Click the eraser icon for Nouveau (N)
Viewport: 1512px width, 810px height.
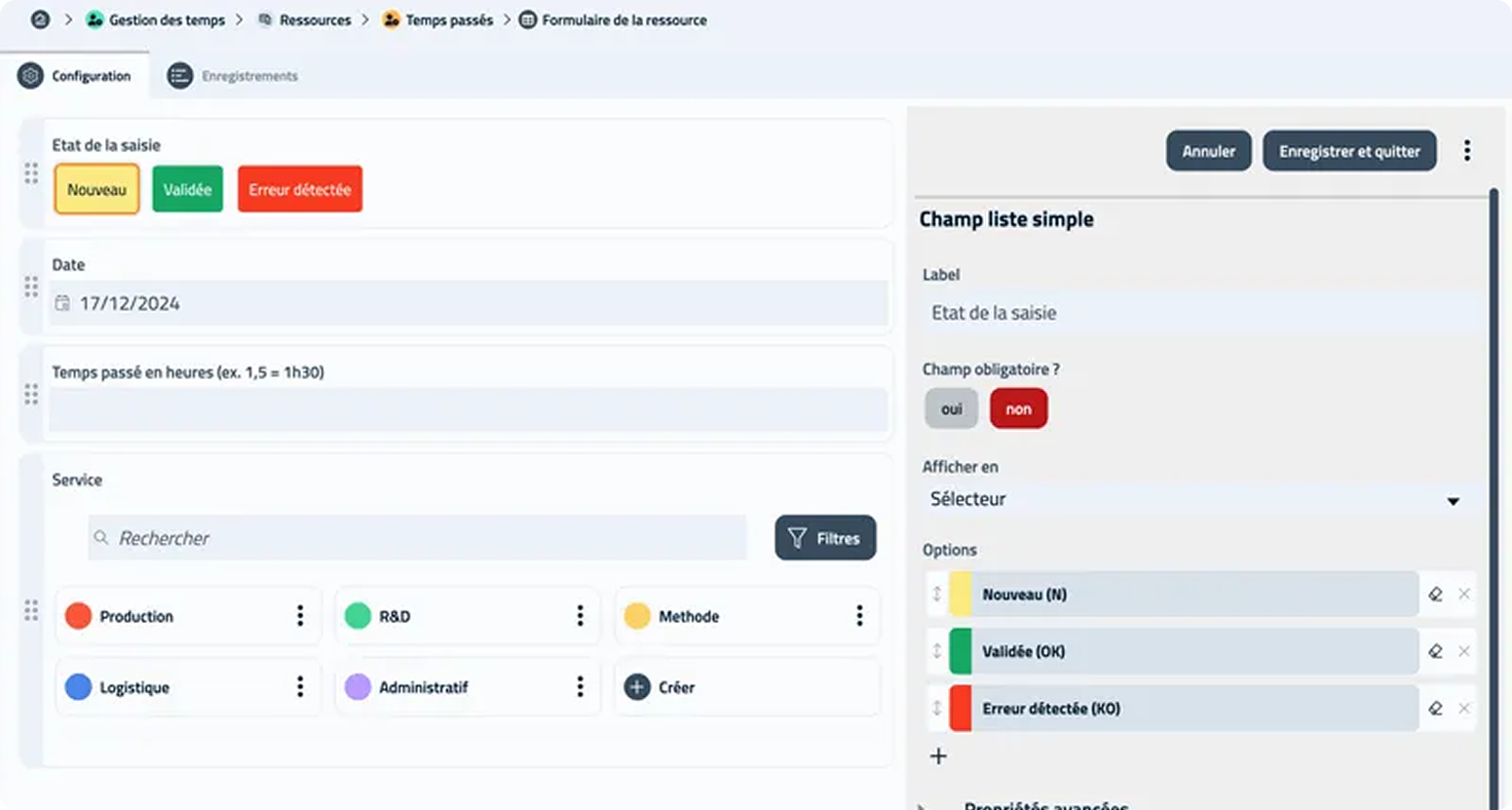(1435, 594)
